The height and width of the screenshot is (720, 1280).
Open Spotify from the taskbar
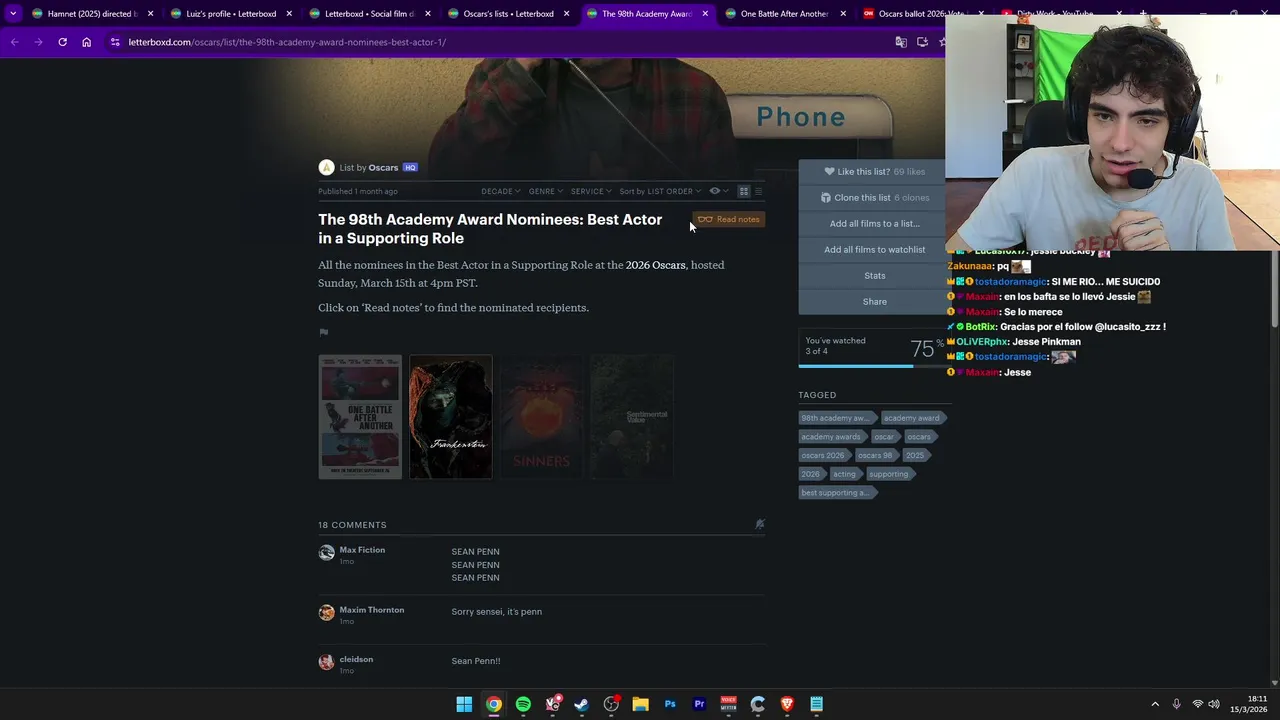(523, 704)
